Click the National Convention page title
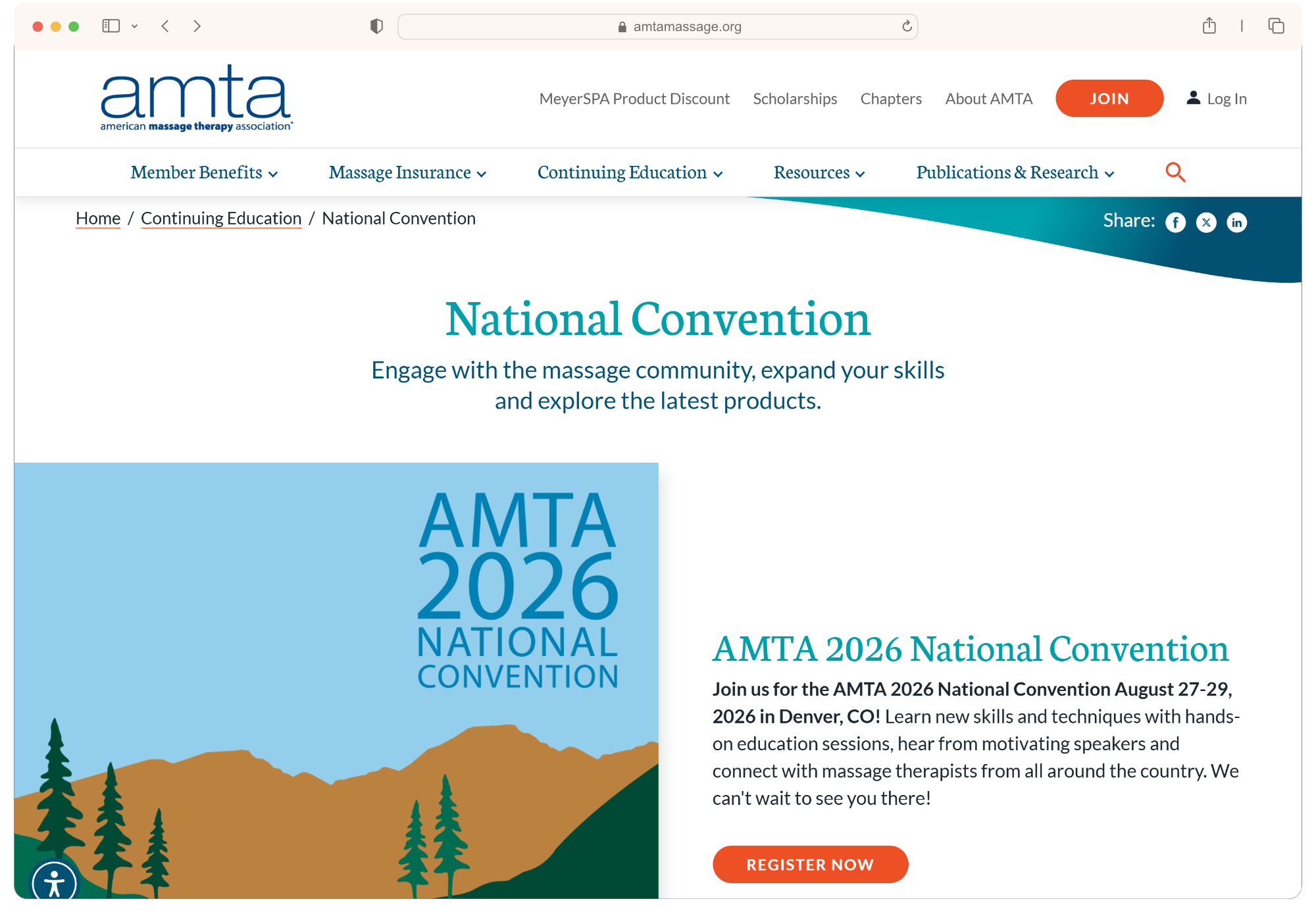1316x924 pixels. [x=658, y=319]
